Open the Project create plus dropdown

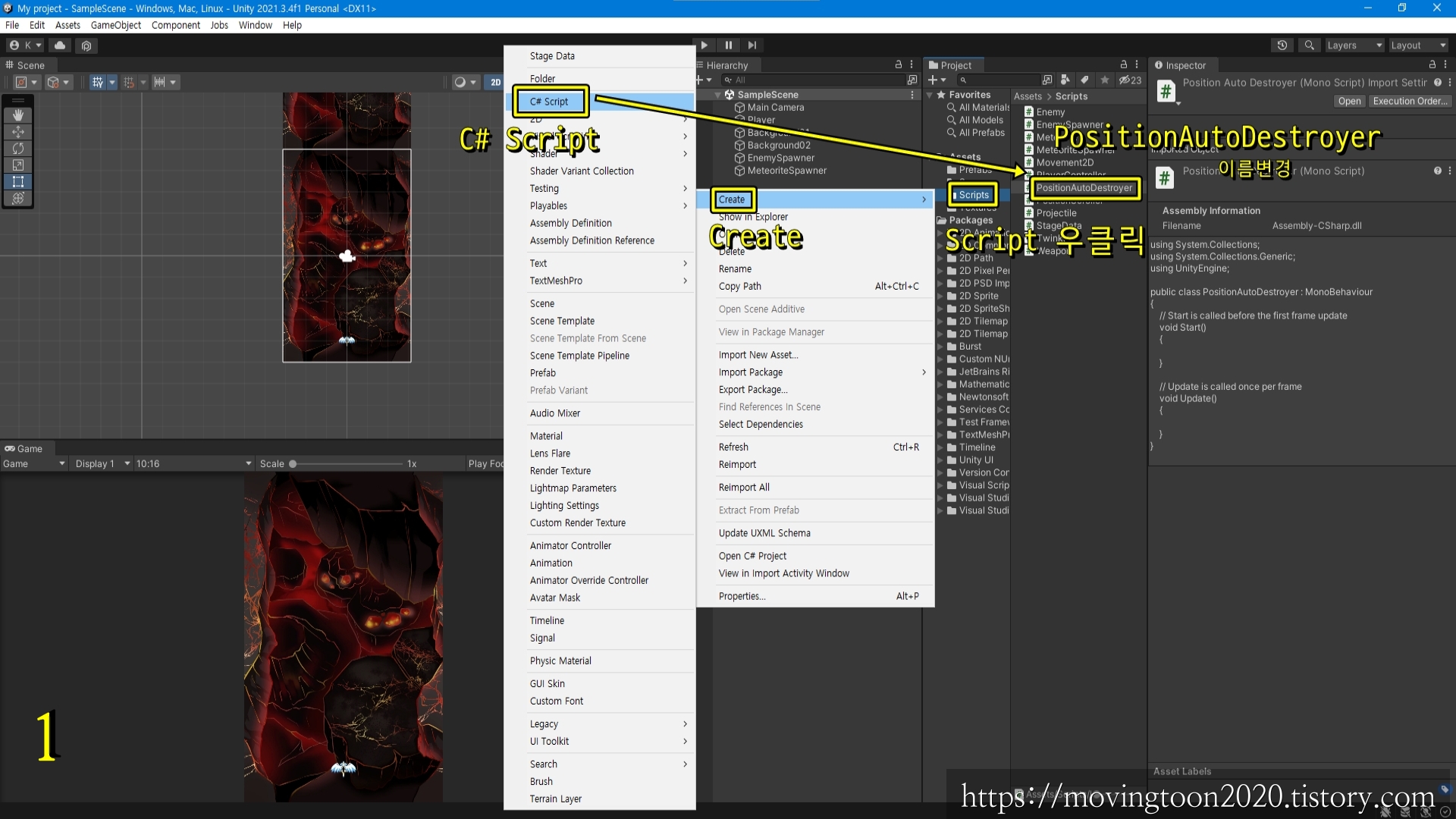[937, 80]
